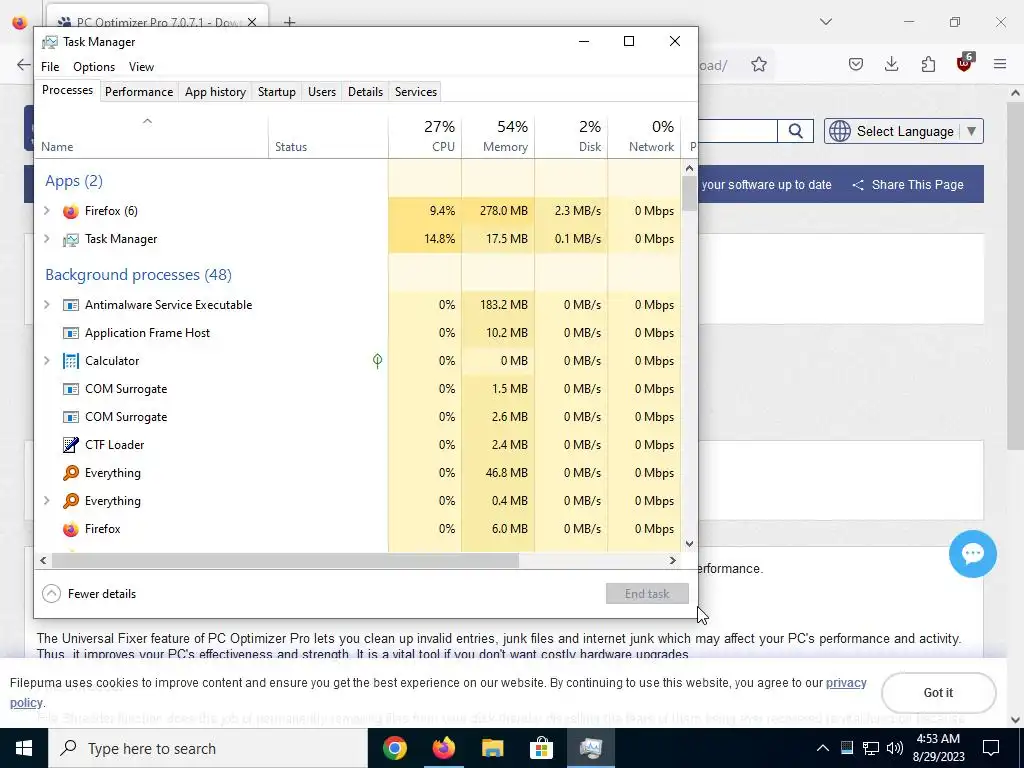Open the Select Language dropdown
The height and width of the screenshot is (768, 1024).
[904, 131]
